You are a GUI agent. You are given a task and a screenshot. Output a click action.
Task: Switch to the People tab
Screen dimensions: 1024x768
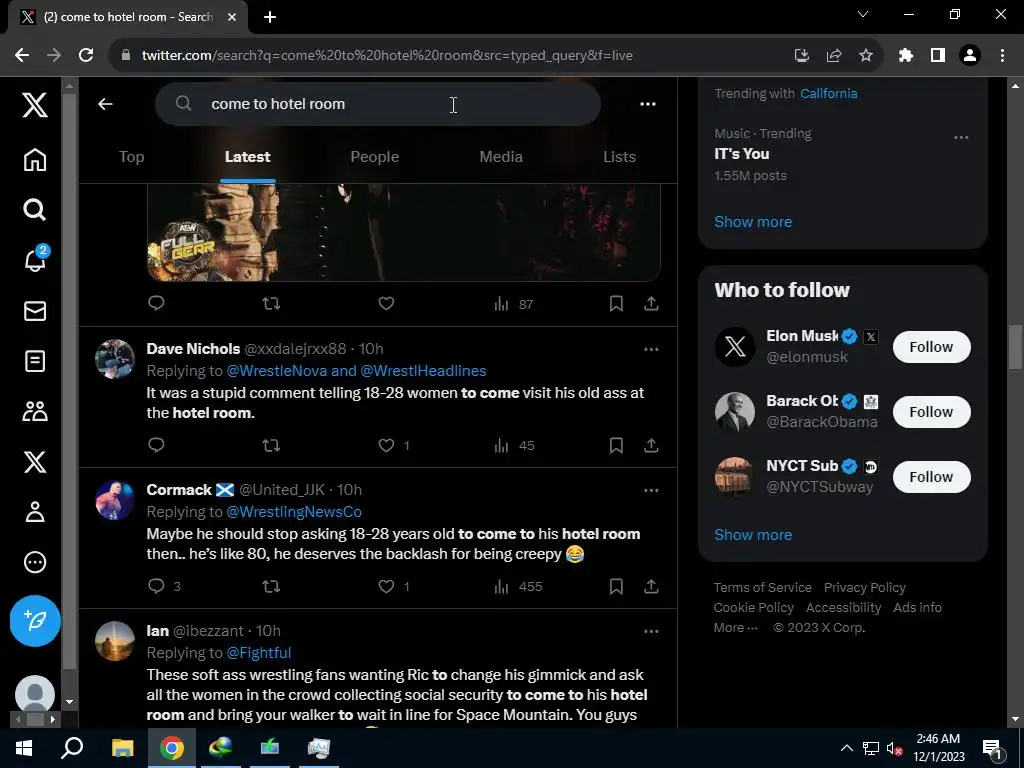point(375,157)
